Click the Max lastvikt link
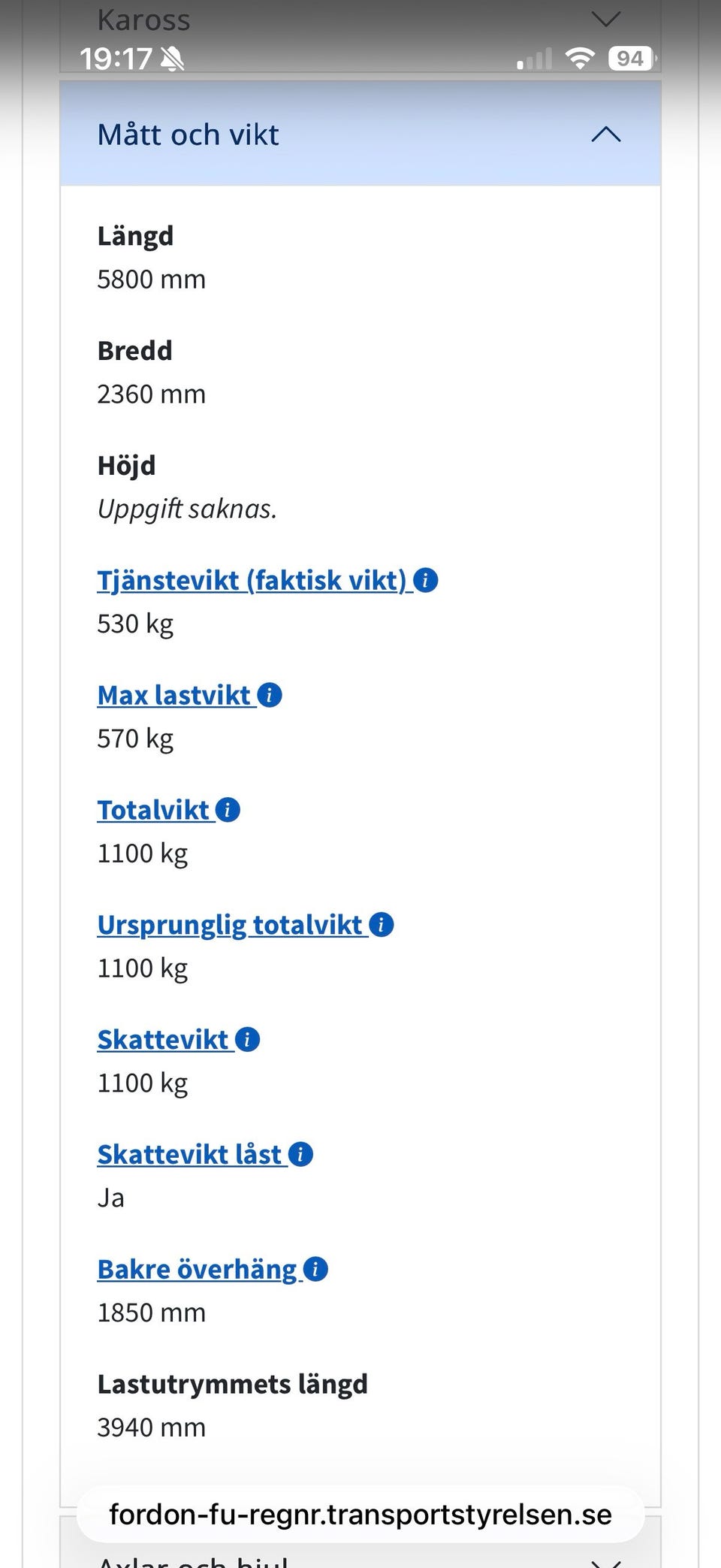Viewport: 721px width, 1568px height. pyautogui.click(x=173, y=696)
